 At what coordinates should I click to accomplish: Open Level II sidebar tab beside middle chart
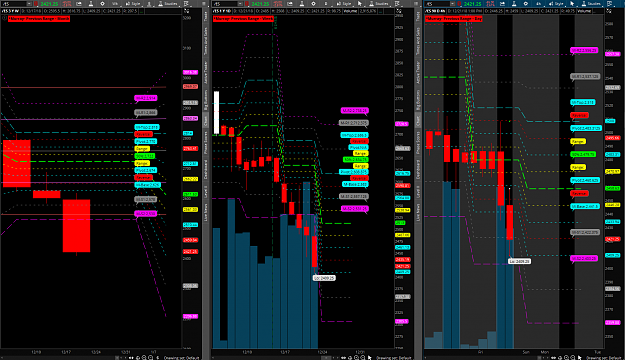pyautogui.click(x=418, y=191)
